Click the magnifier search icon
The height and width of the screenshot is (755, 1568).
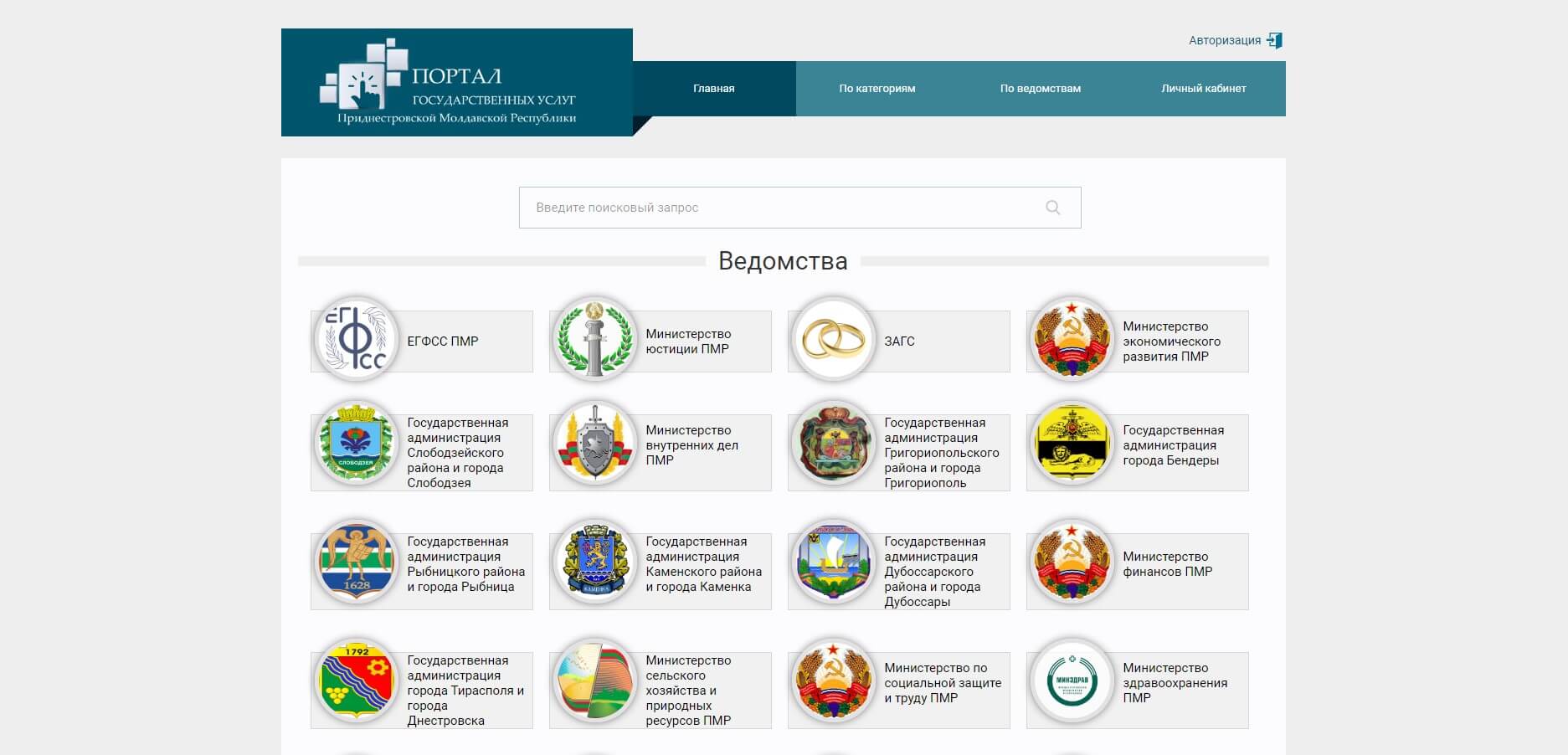click(1052, 208)
